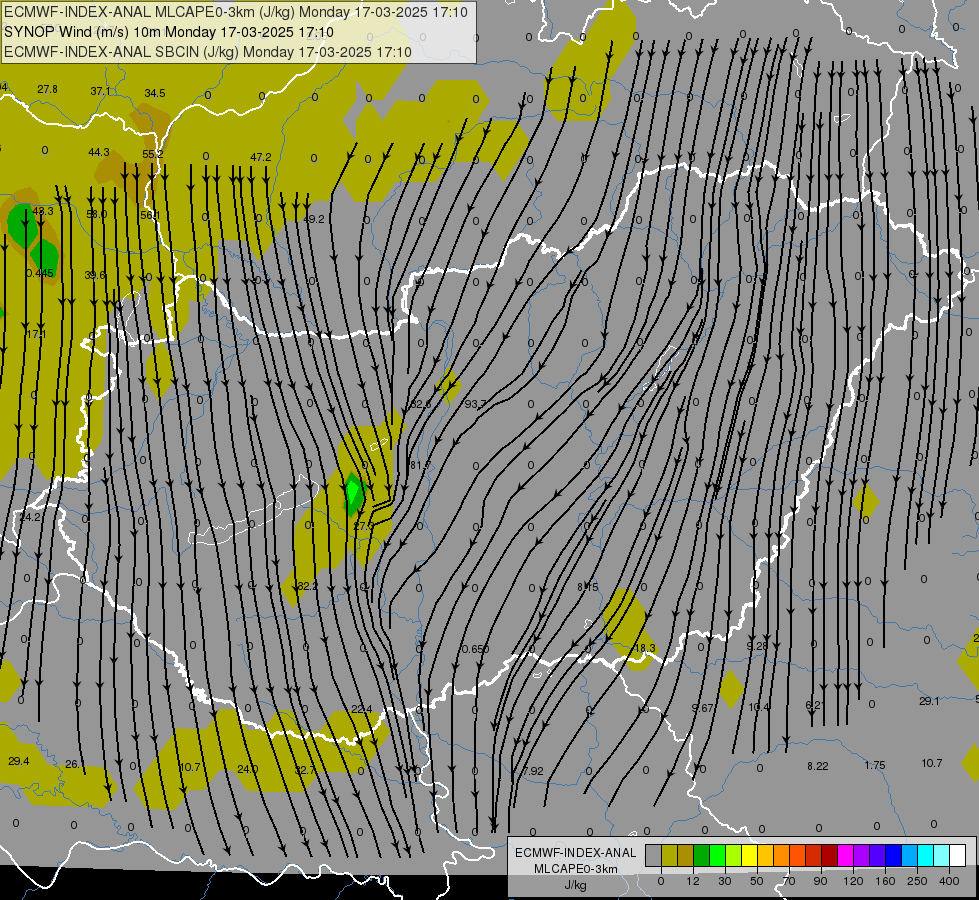979x900 pixels.
Task: Click the white swatch ending the legend
Action: point(958,855)
